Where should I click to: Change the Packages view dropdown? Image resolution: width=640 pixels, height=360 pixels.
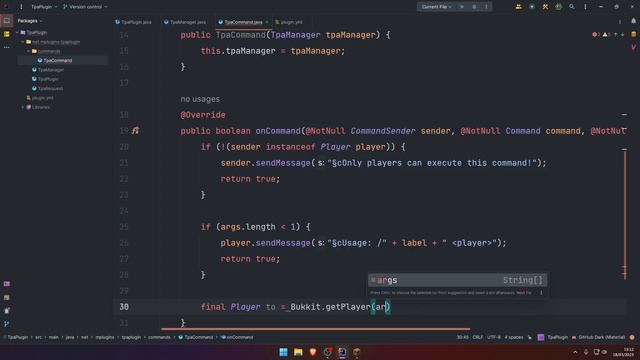click(x=30, y=21)
